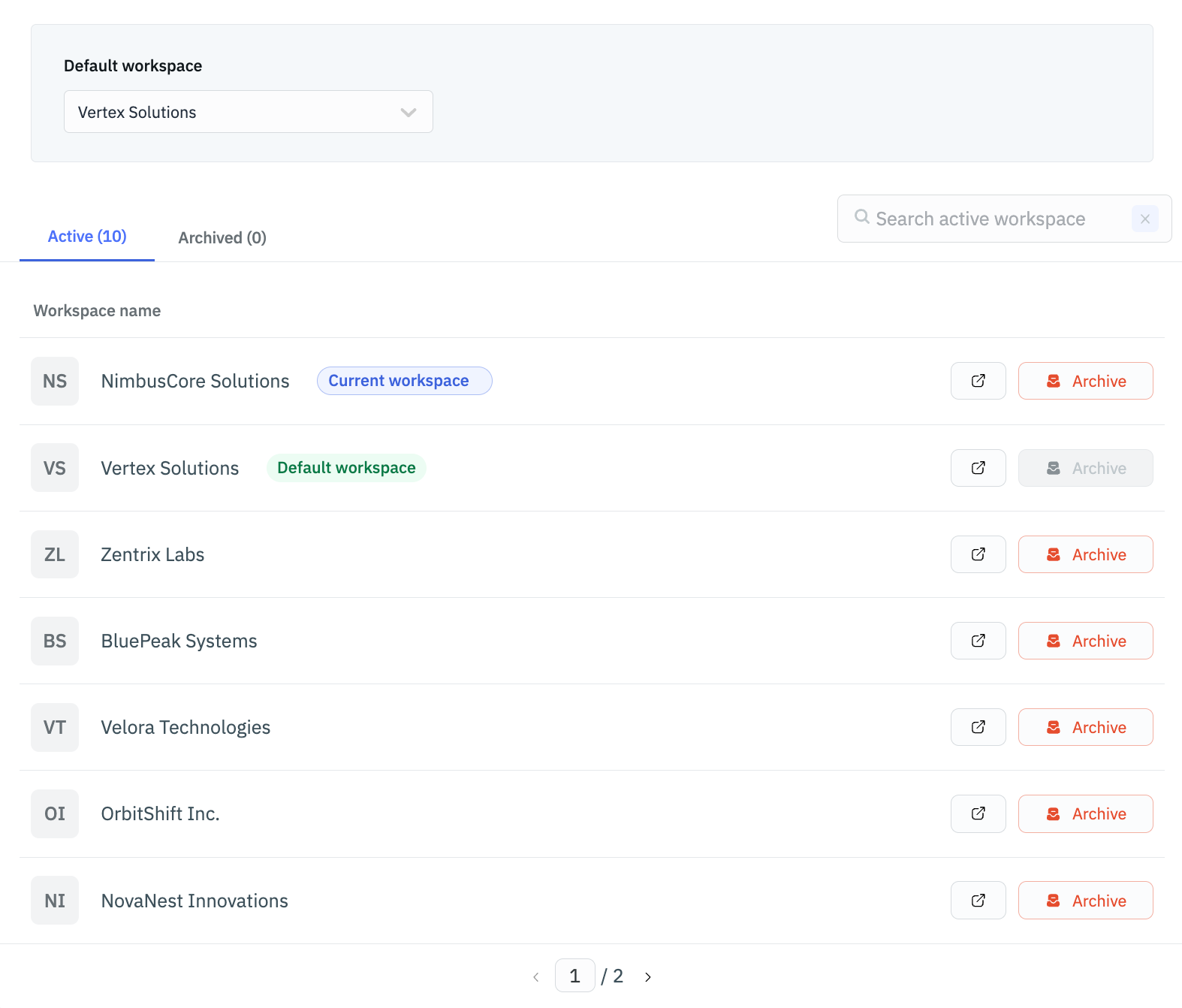Open NimbusCore Solutions in new window icon
This screenshot has height=1008, width=1182.
pos(978,381)
